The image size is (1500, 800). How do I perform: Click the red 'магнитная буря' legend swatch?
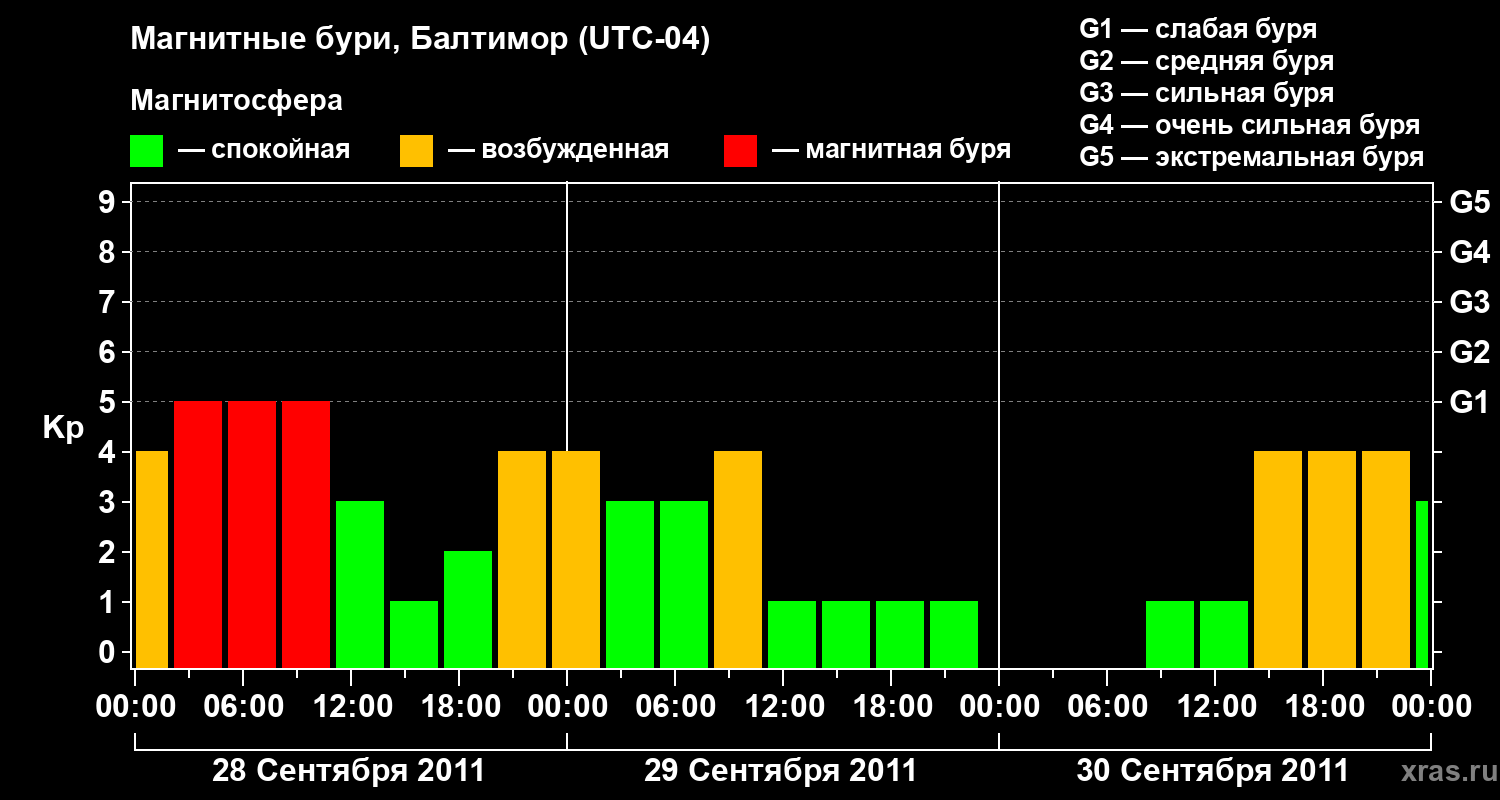(x=740, y=151)
